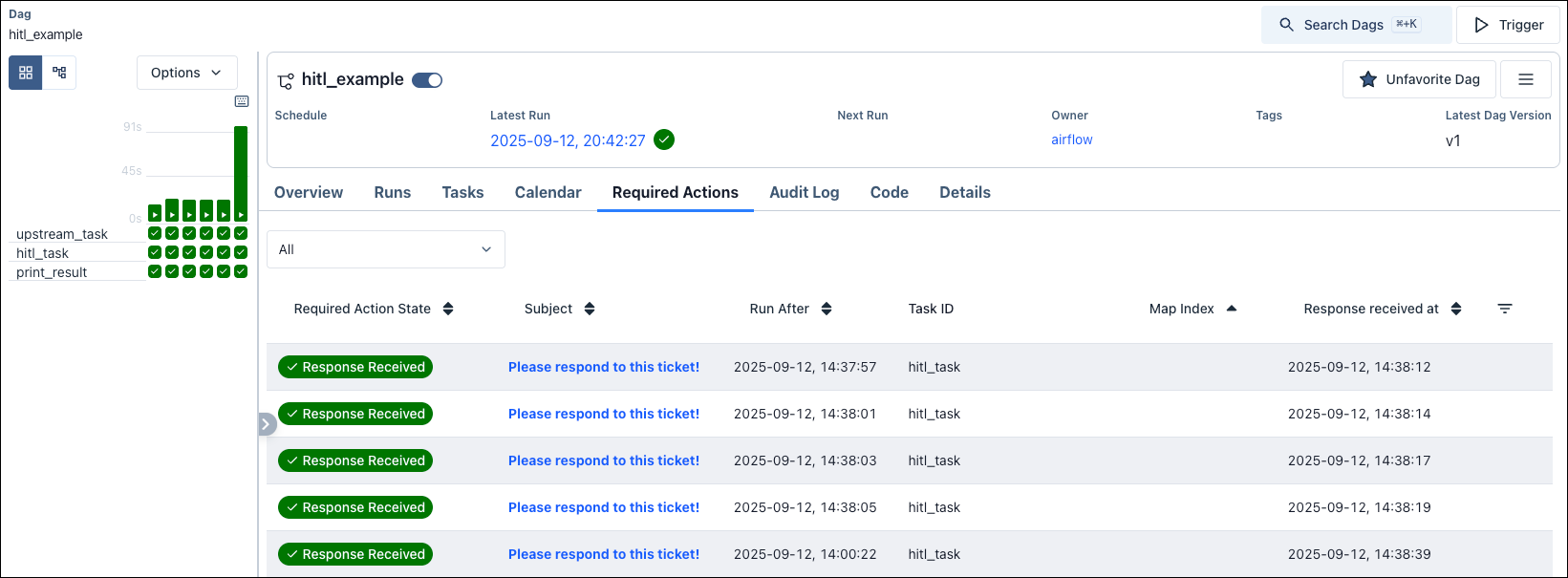Expand the collapsed side panel arrow

[x=268, y=424]
